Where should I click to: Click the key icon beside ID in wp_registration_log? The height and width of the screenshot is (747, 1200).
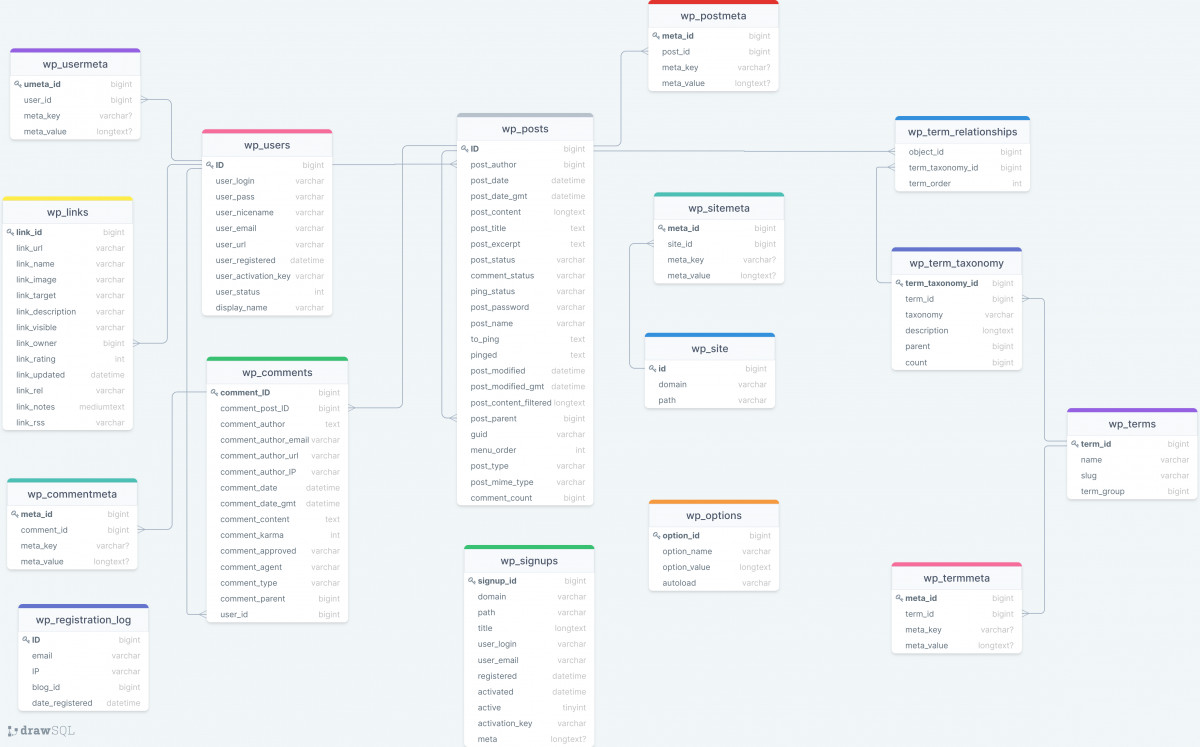[25, 639]
